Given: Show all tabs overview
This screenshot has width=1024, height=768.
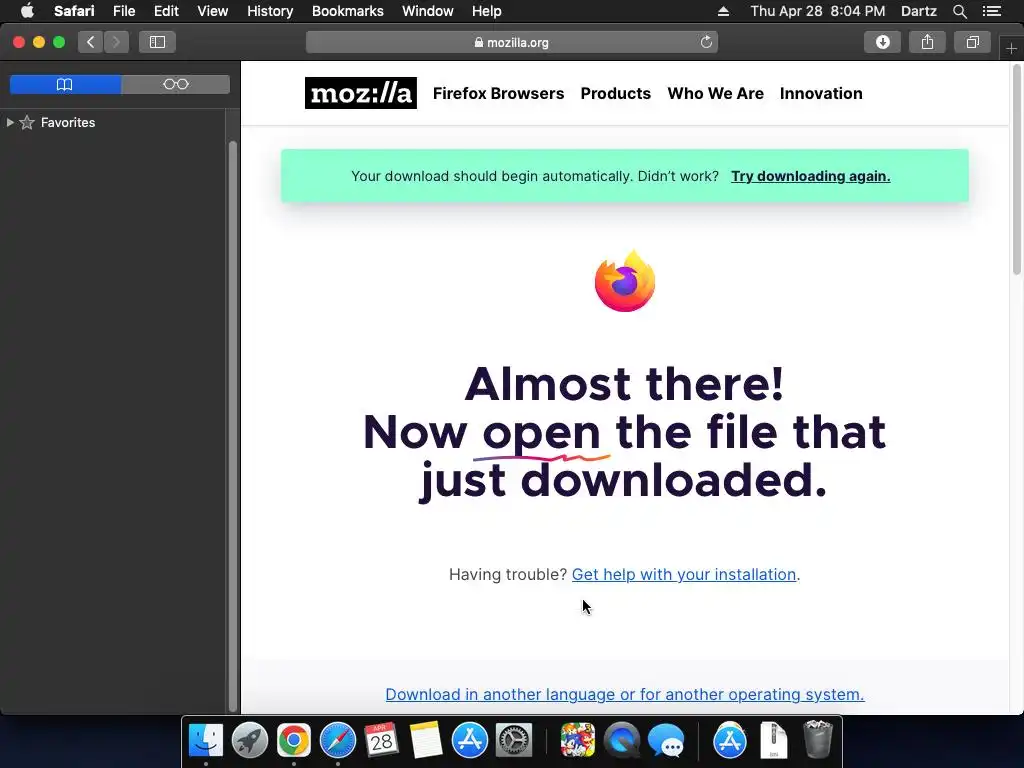Looking at the screenshot, I should pos(972,42).
